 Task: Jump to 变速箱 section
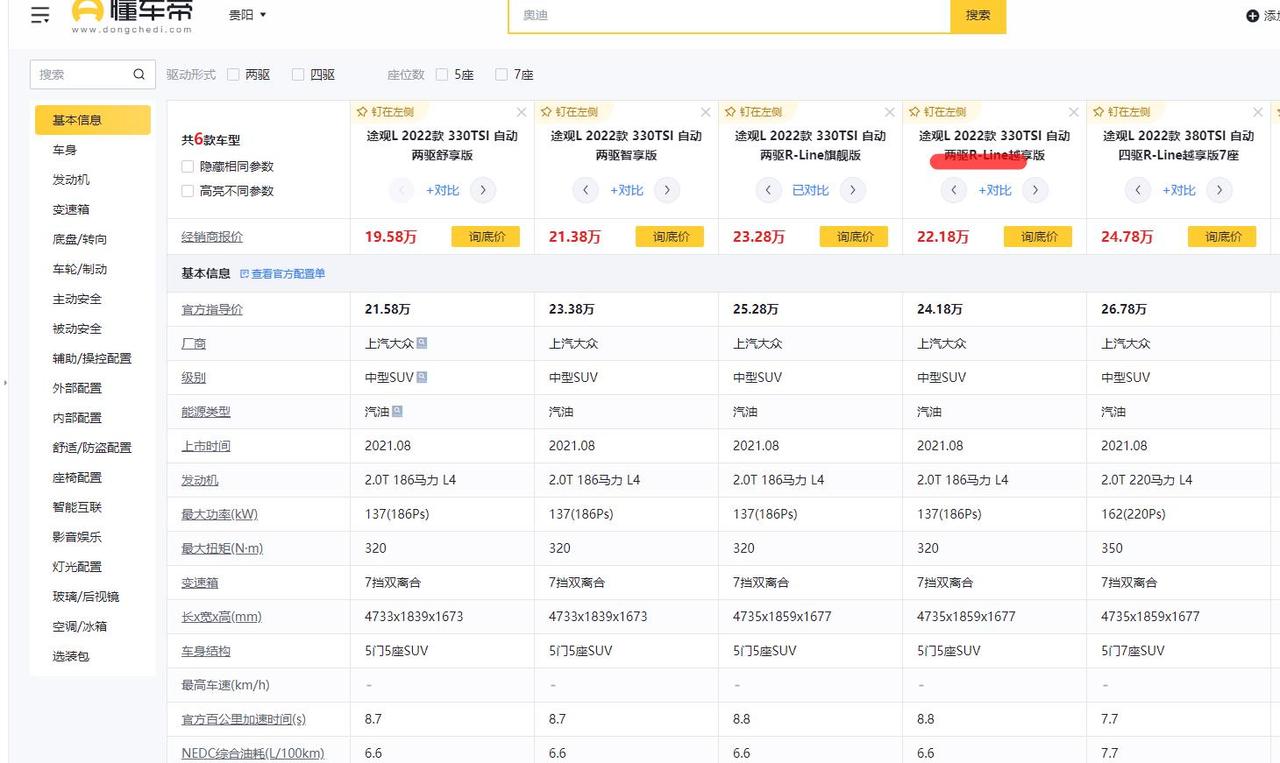pos(71,210)
